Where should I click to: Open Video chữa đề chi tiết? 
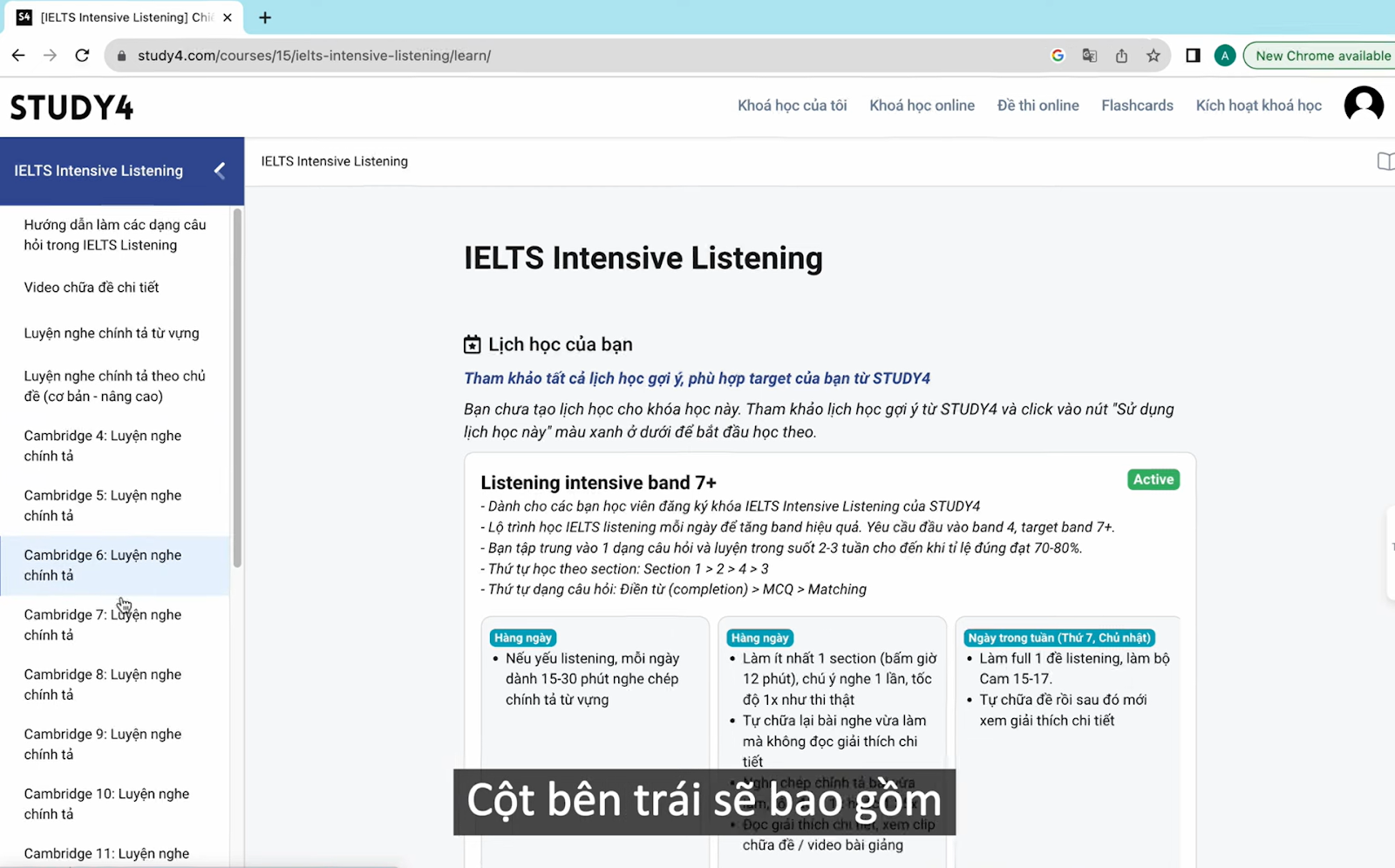[x=115, y=288]
